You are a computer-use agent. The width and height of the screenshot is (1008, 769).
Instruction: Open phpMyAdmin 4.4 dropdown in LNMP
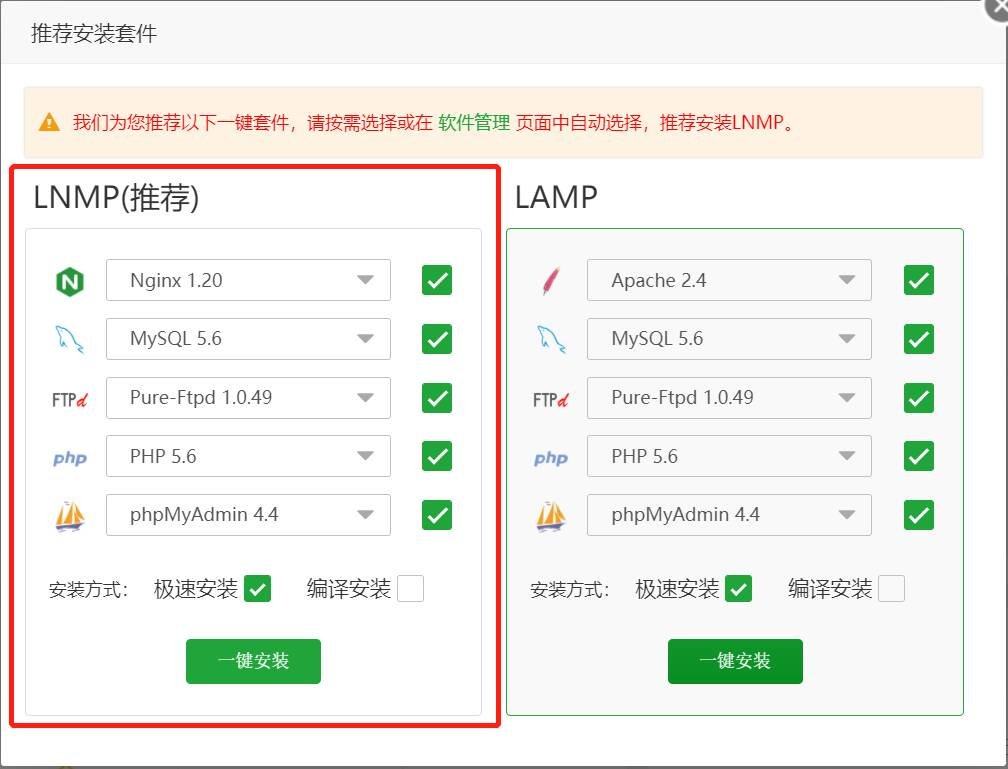coord(248,514)
